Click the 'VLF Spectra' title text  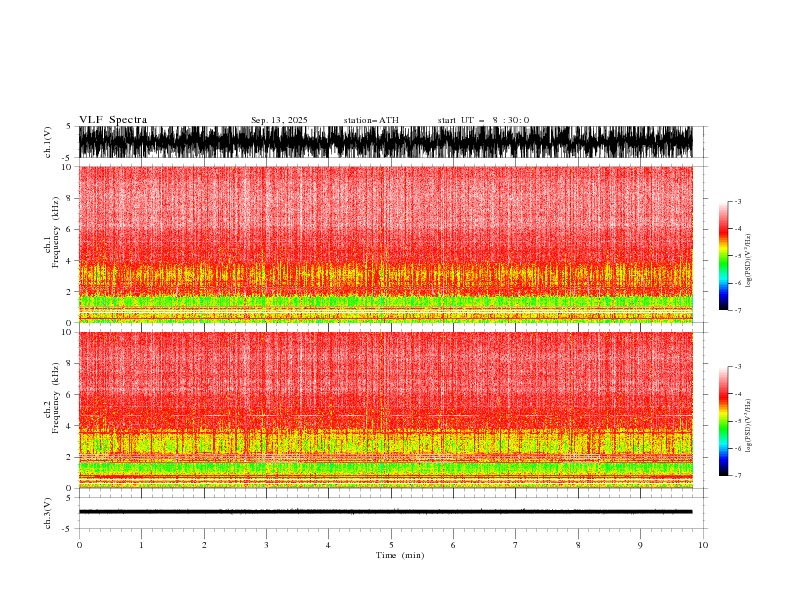(113, 120)
